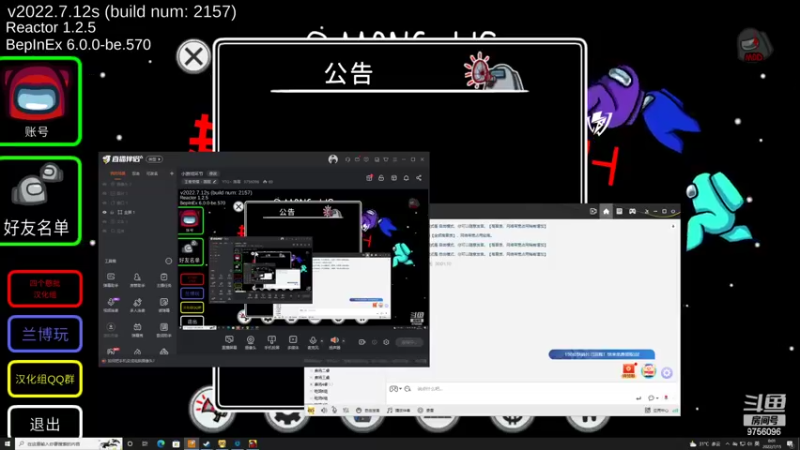Click the Windows Start button
800x450 pixels.
pos(7,444)
